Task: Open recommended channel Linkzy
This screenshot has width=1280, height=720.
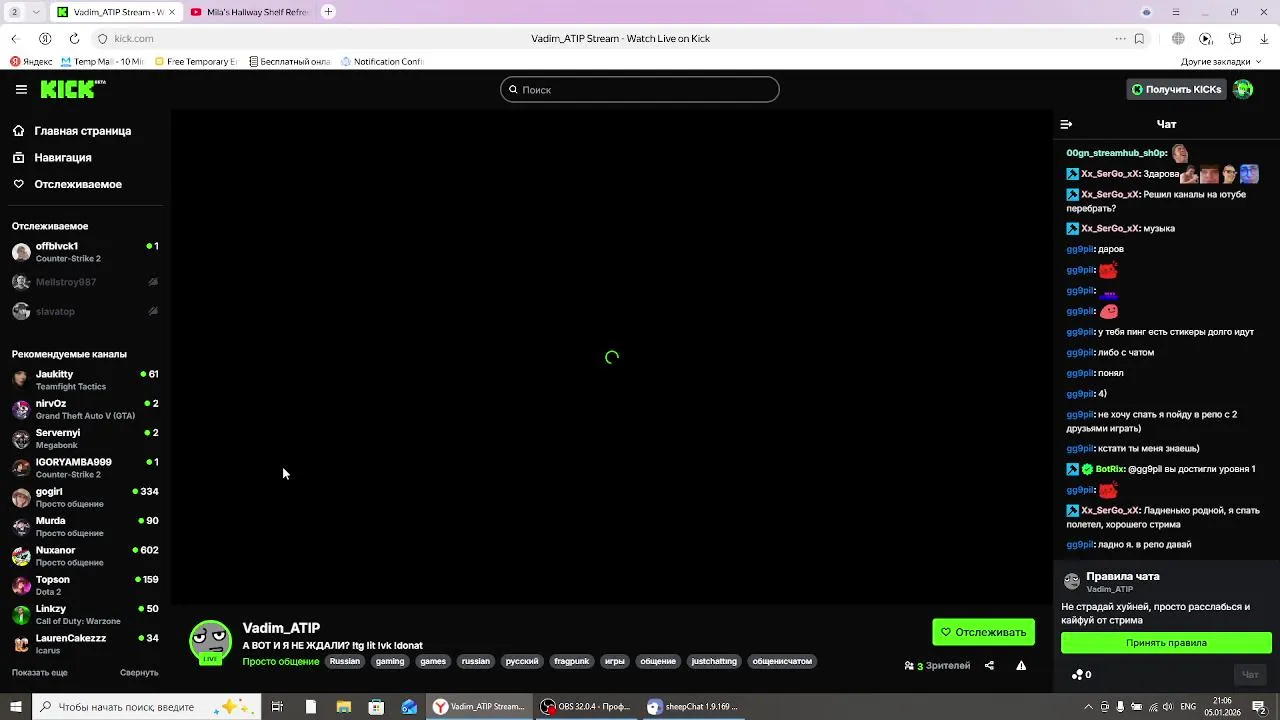Action: [x=85, y=614]
